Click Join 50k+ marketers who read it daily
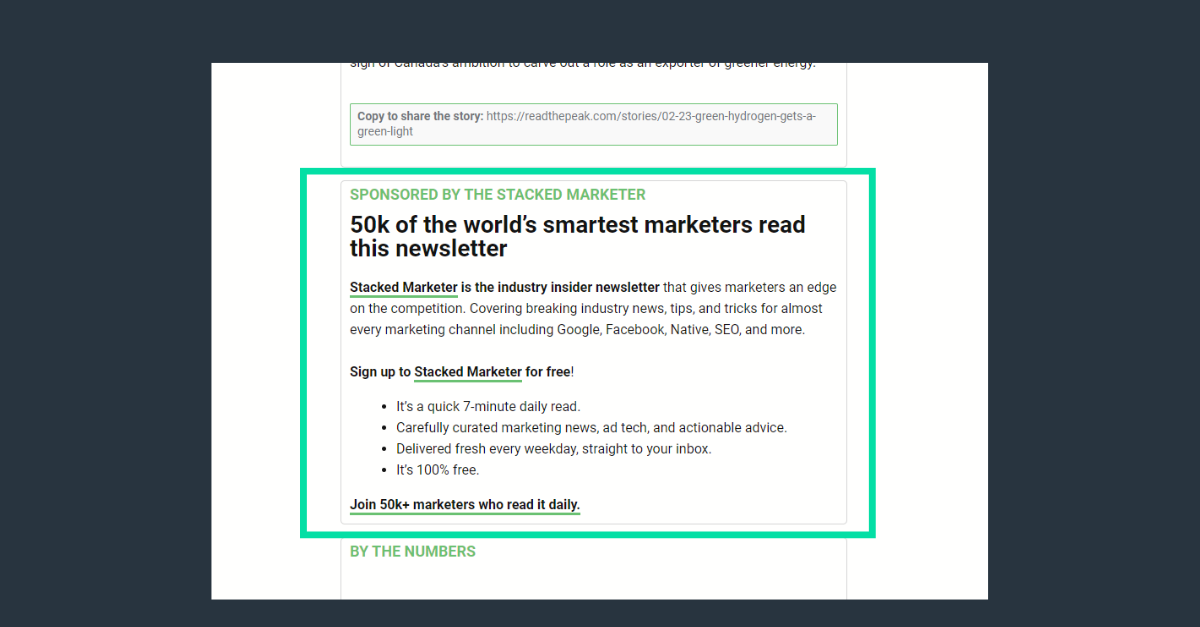Image resolution: width=1200 pixels, height=627 pixels. coord(464,504)
